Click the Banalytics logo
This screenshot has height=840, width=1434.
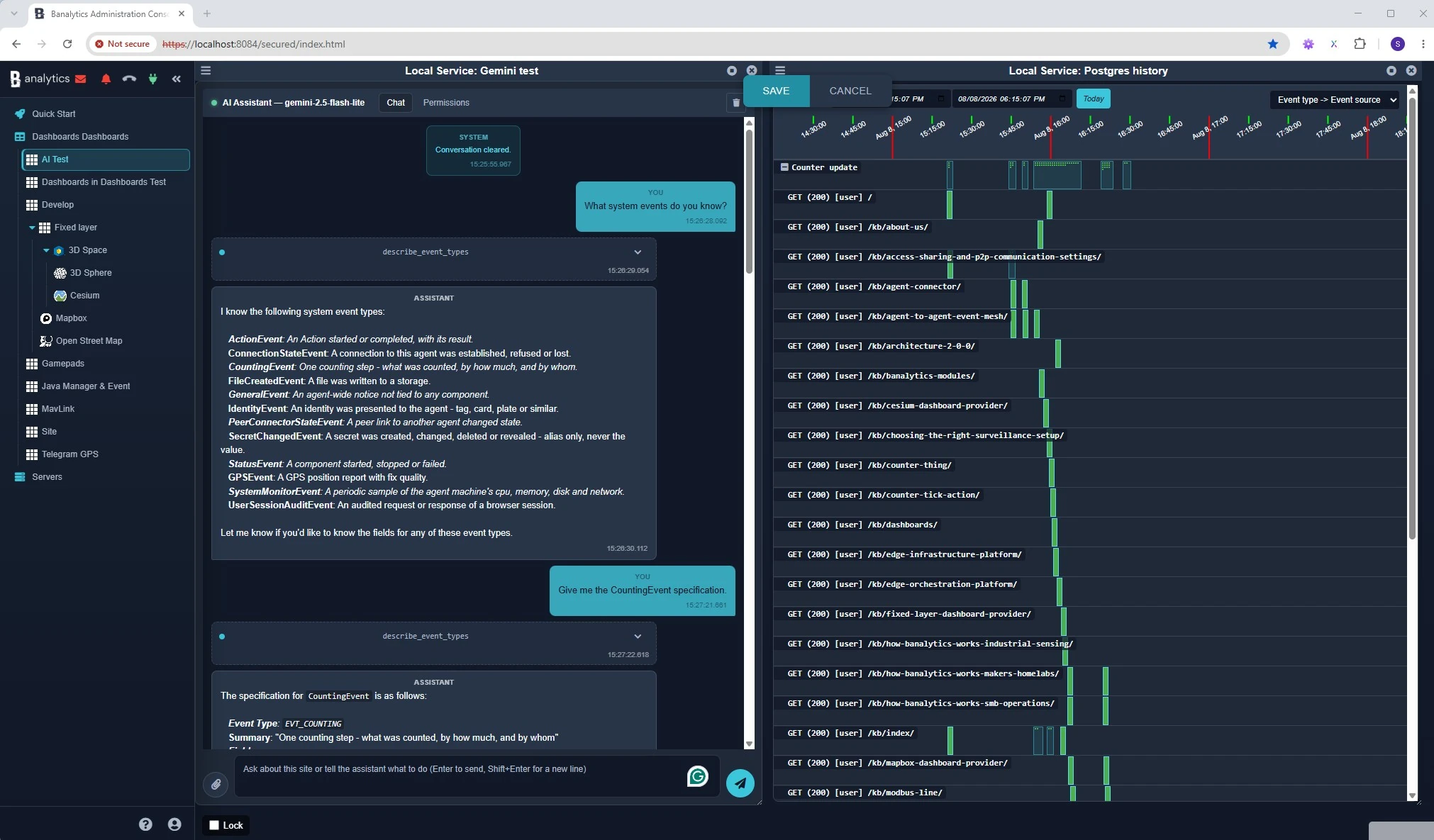[40, 79]
